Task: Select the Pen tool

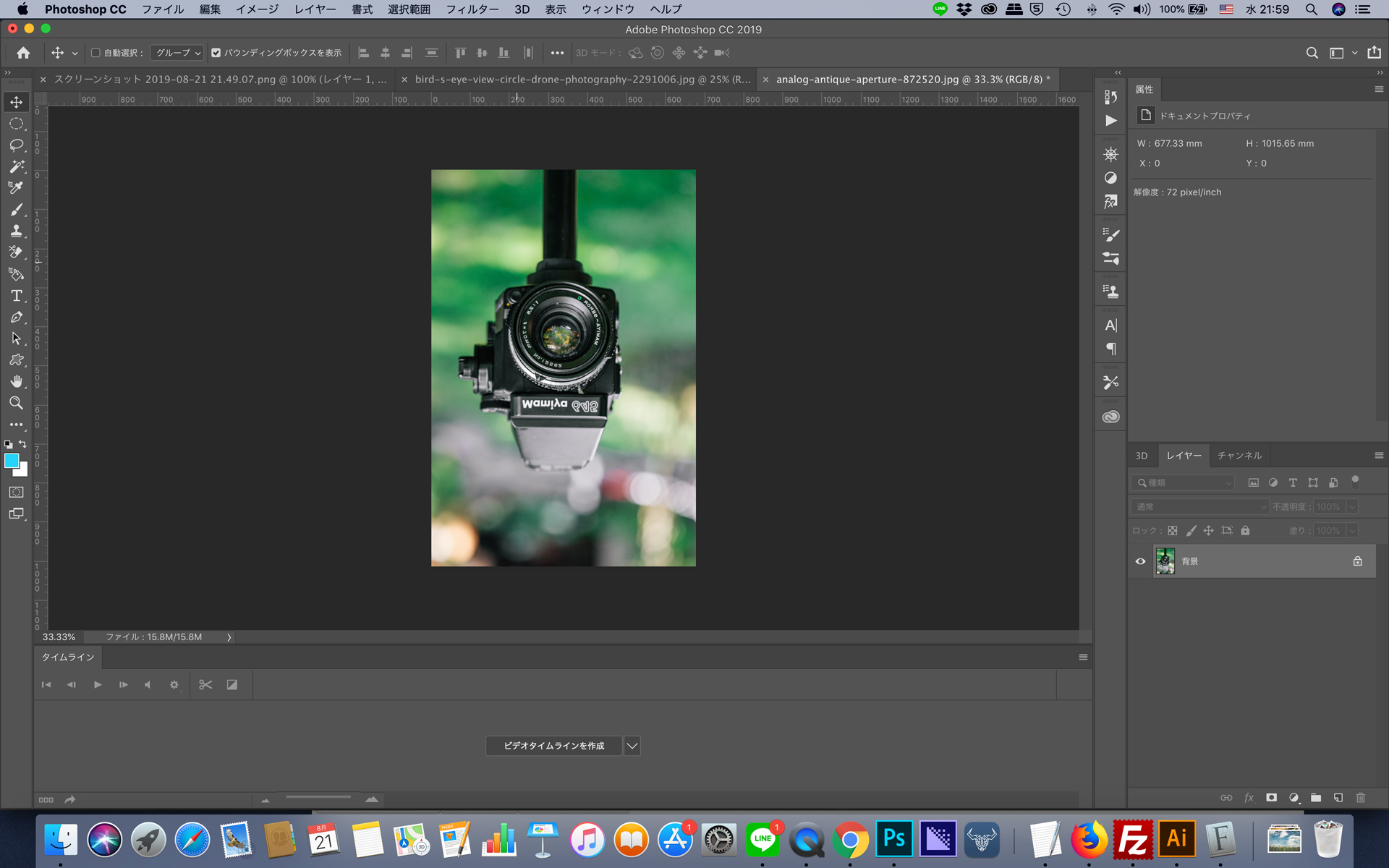Action: (x=16, y=317)
